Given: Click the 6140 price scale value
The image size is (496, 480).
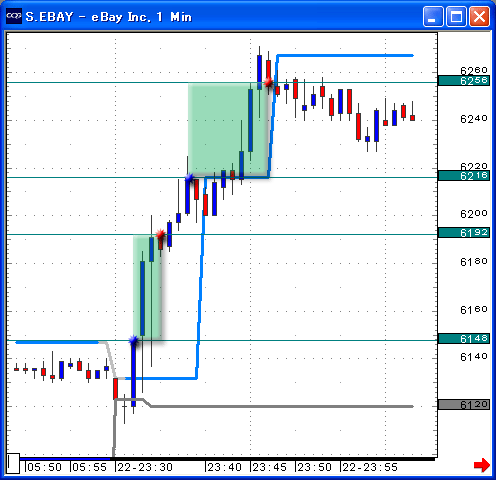Looking at the screenshot, I should point(474,357).
